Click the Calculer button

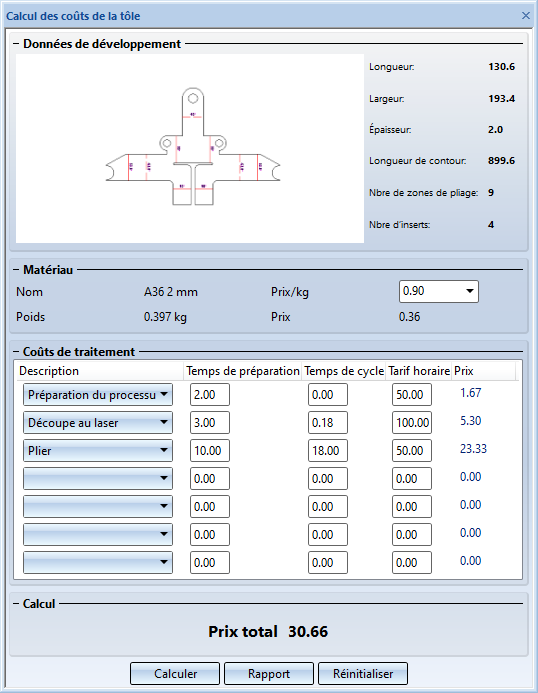(175, 674)
